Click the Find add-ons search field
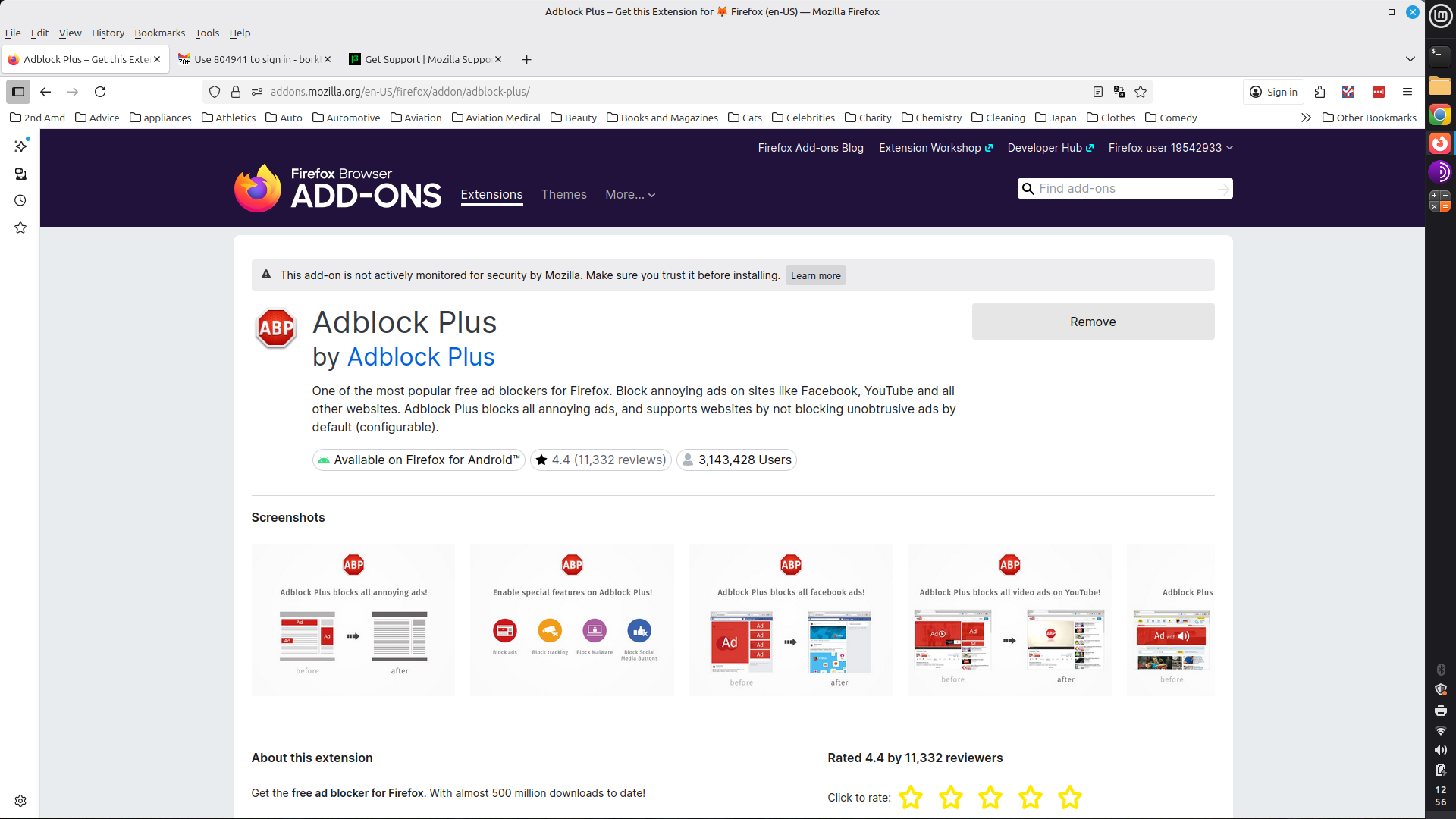Viewport: 1456px width, 819px height. (1122, 188)
